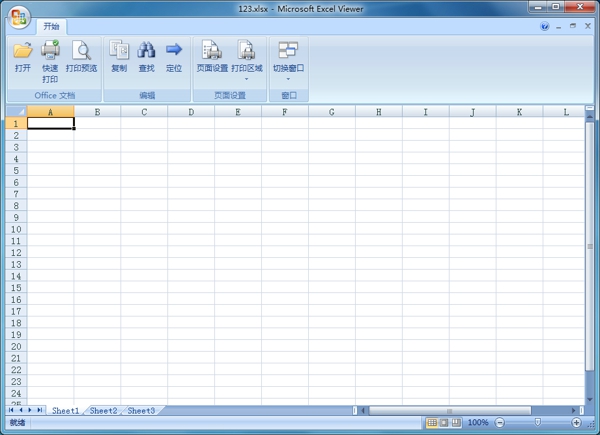Screen dimensions: 600x435
Task: Click the Go To (定位) arrow icon
Action: (x=174, y=50)
